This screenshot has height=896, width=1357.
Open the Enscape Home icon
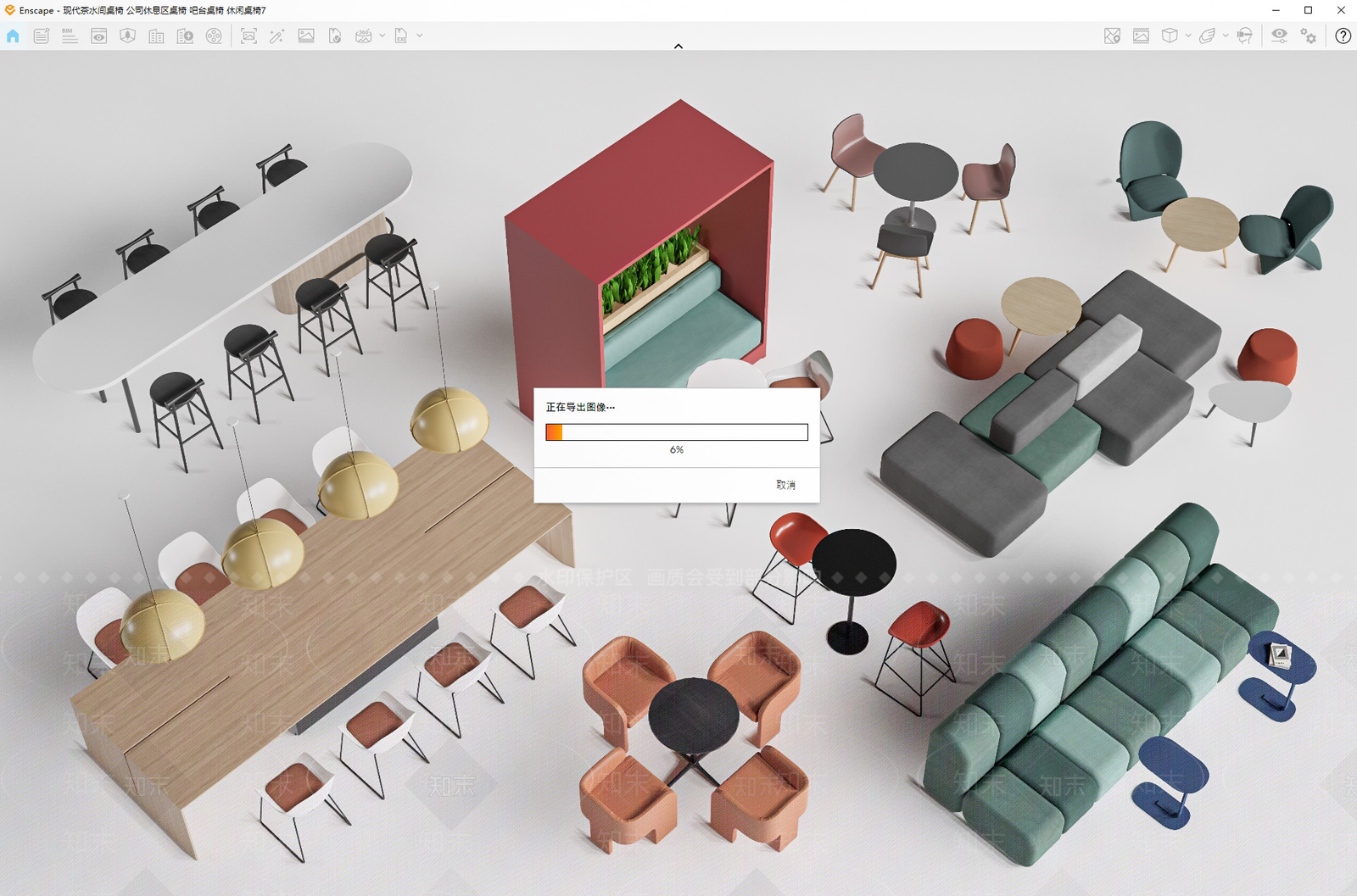click(x=13, y=36)
